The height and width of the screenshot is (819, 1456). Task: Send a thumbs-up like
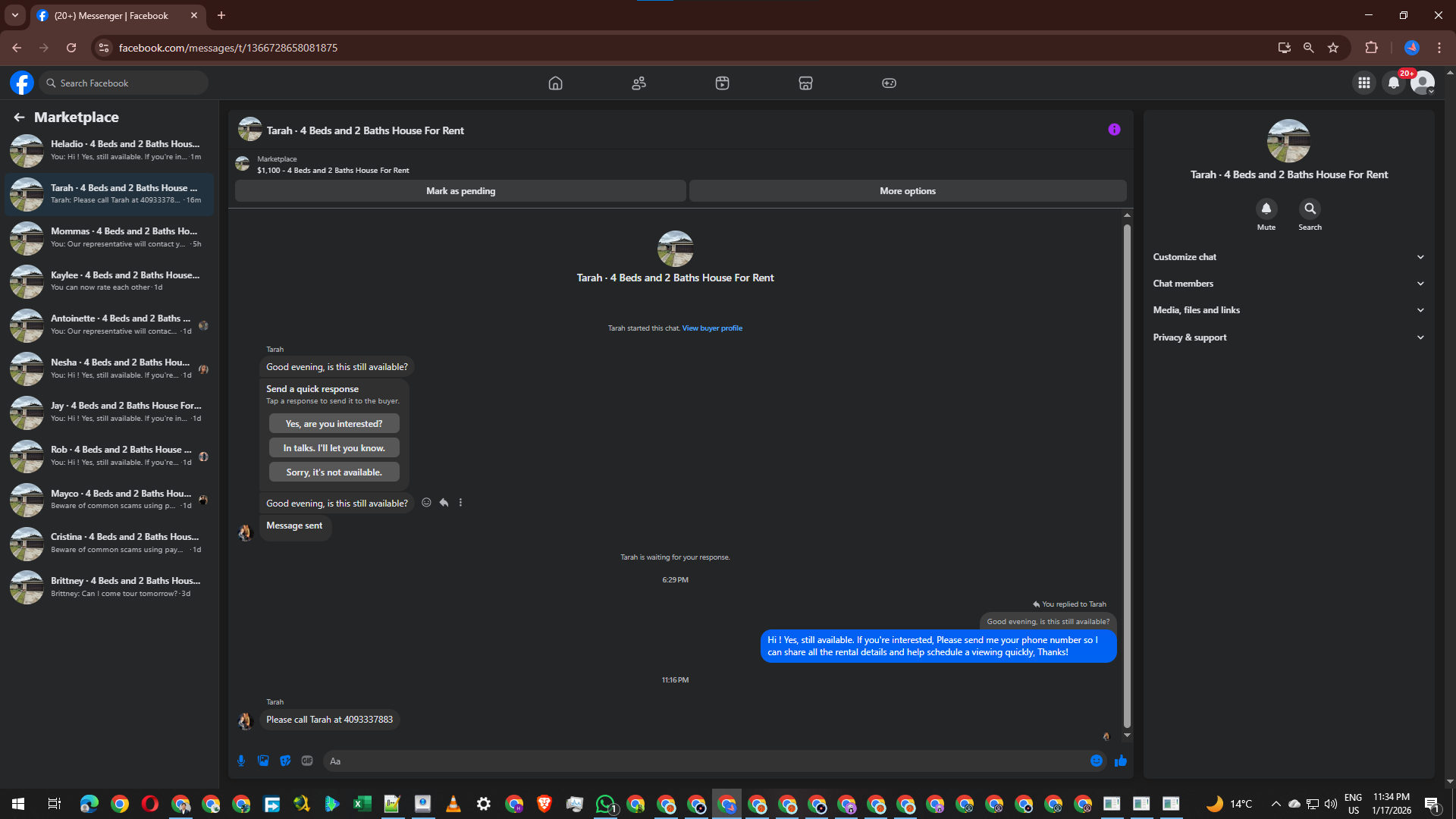tap(1121, 761)
